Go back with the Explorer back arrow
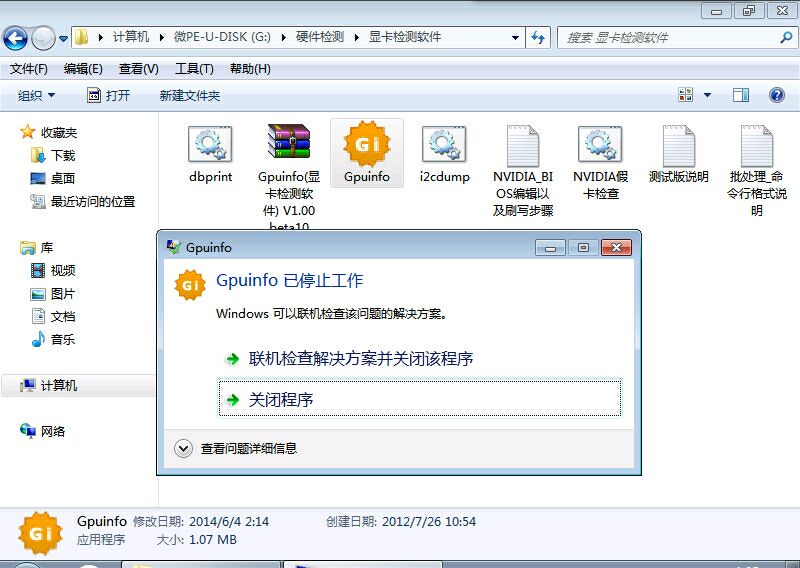The image size is (800, 568). 15,38
